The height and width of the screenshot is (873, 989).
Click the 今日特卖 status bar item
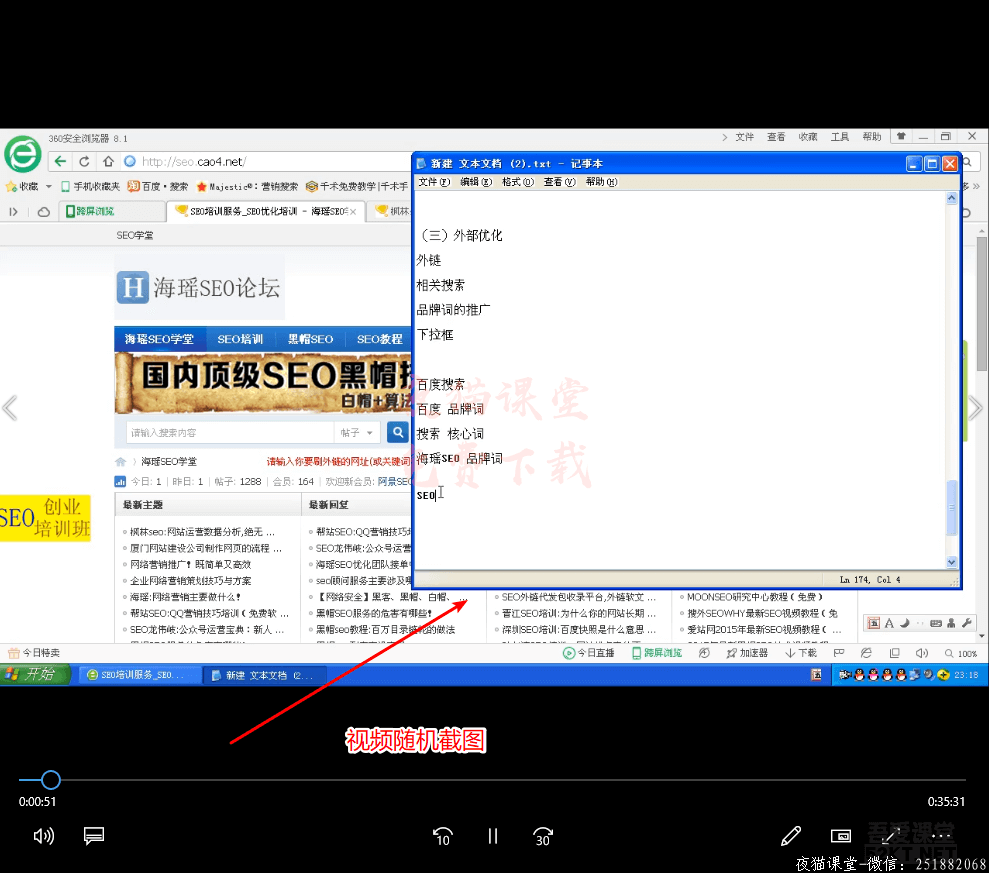[x=34, y=653]
